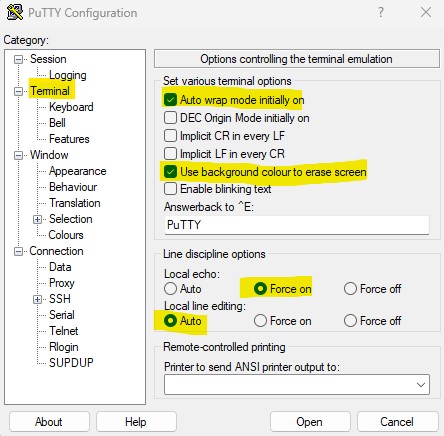The height and width of the screenshot is (436, 444).
Task: Collapse the Session tree node
Action: 18,59
